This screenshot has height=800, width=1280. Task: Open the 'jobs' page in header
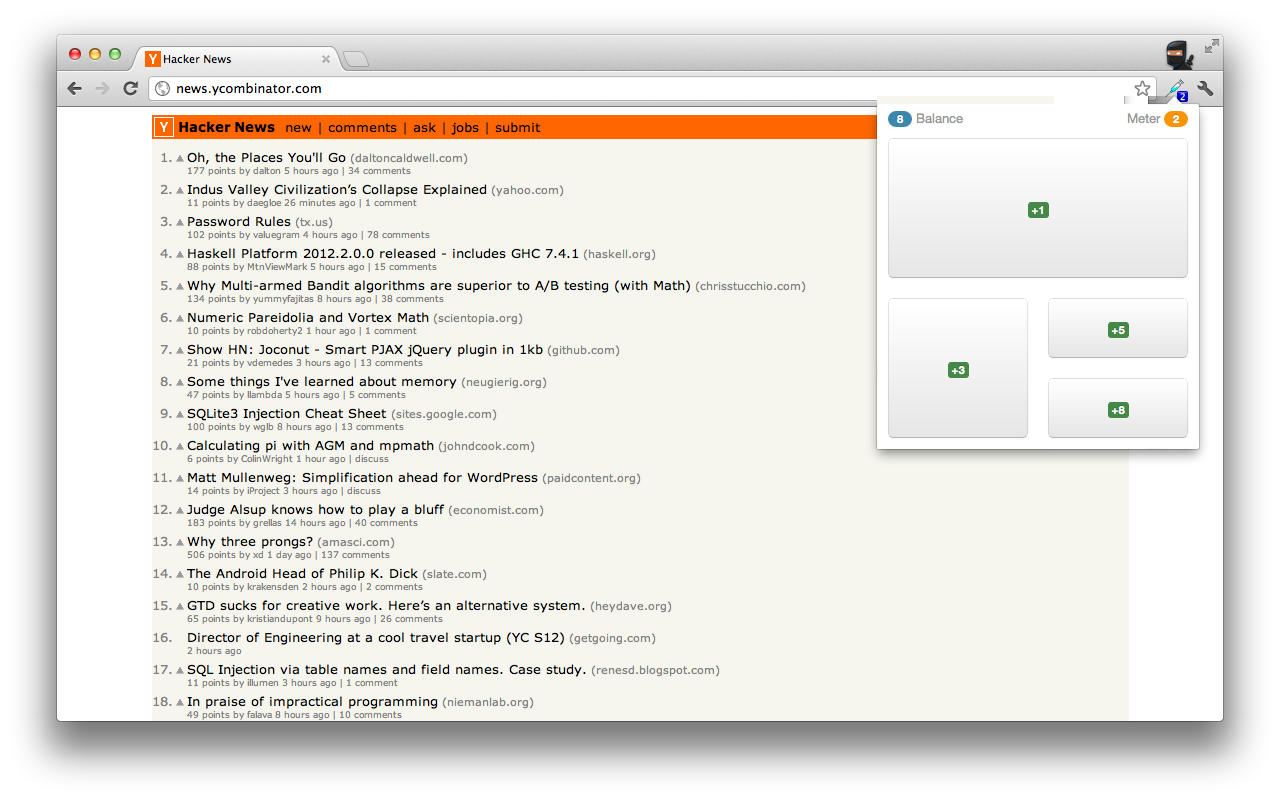click(465, 127)
